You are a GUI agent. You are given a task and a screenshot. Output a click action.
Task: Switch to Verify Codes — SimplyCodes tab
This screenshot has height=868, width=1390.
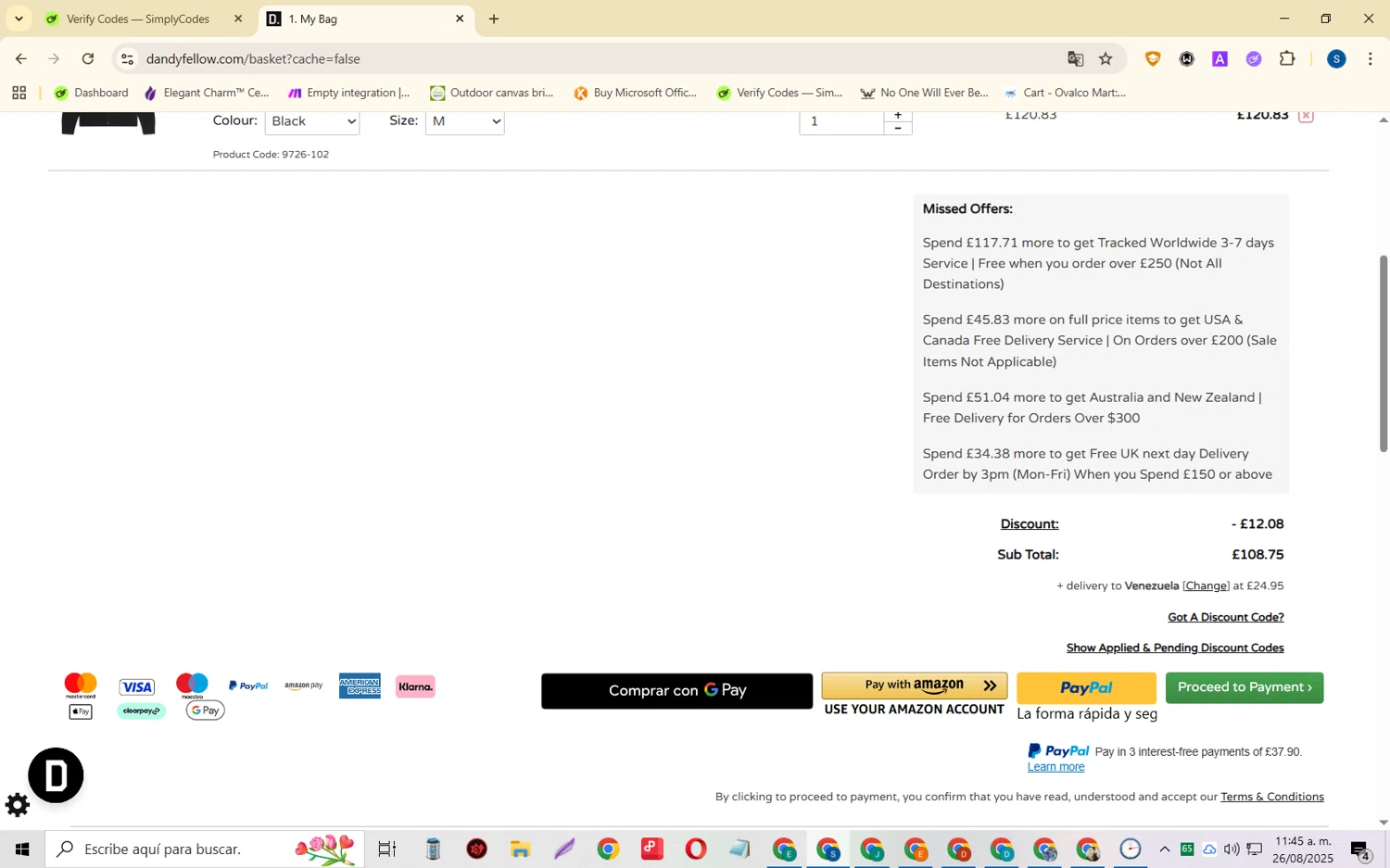coord(139,19)
